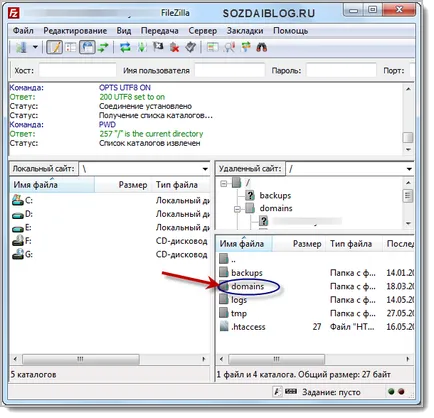Click the process queue toggle icon
Viewport: 434px width, 418px height.
coord(142,48)
